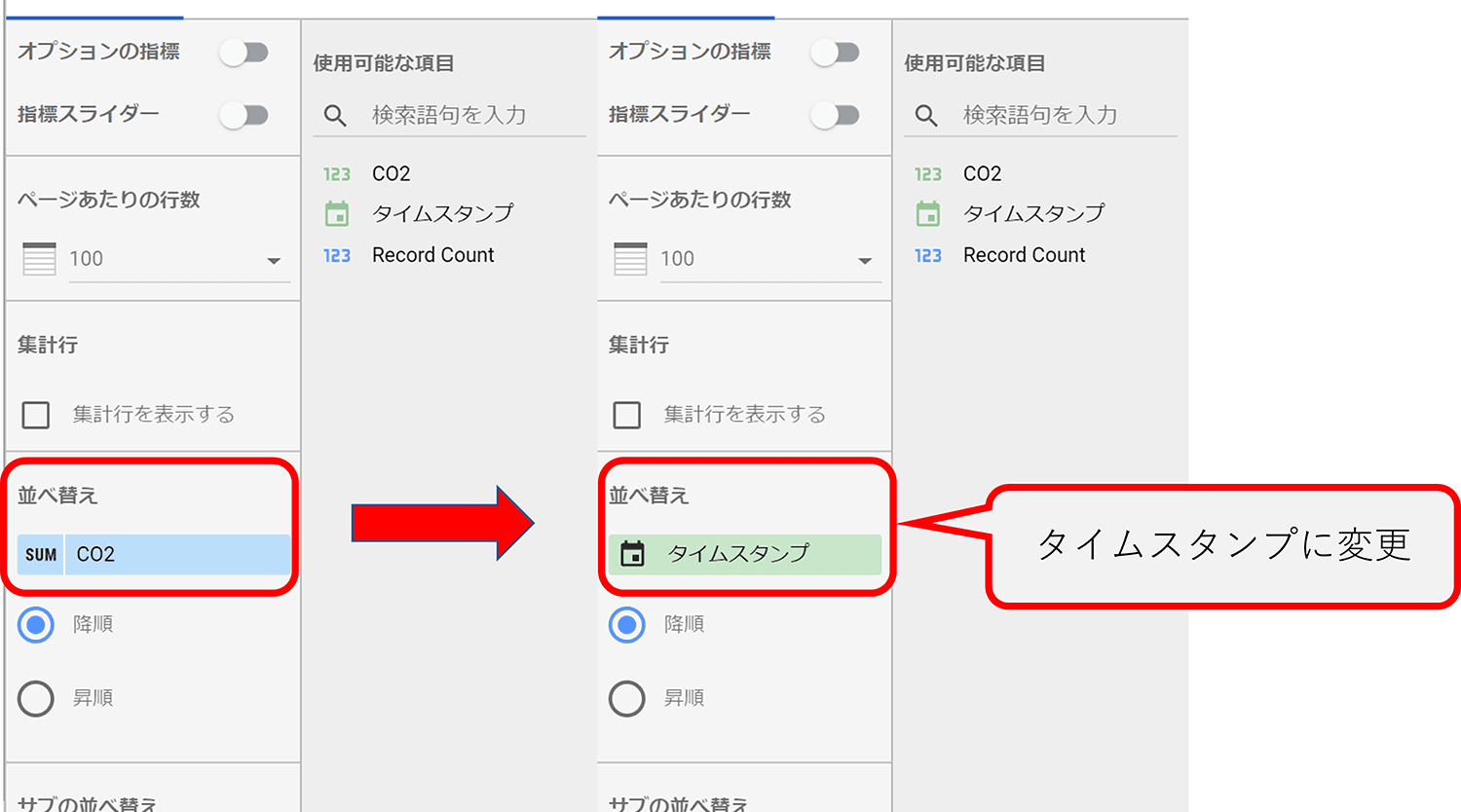Click table rows icon in right panel

[630, 260]
